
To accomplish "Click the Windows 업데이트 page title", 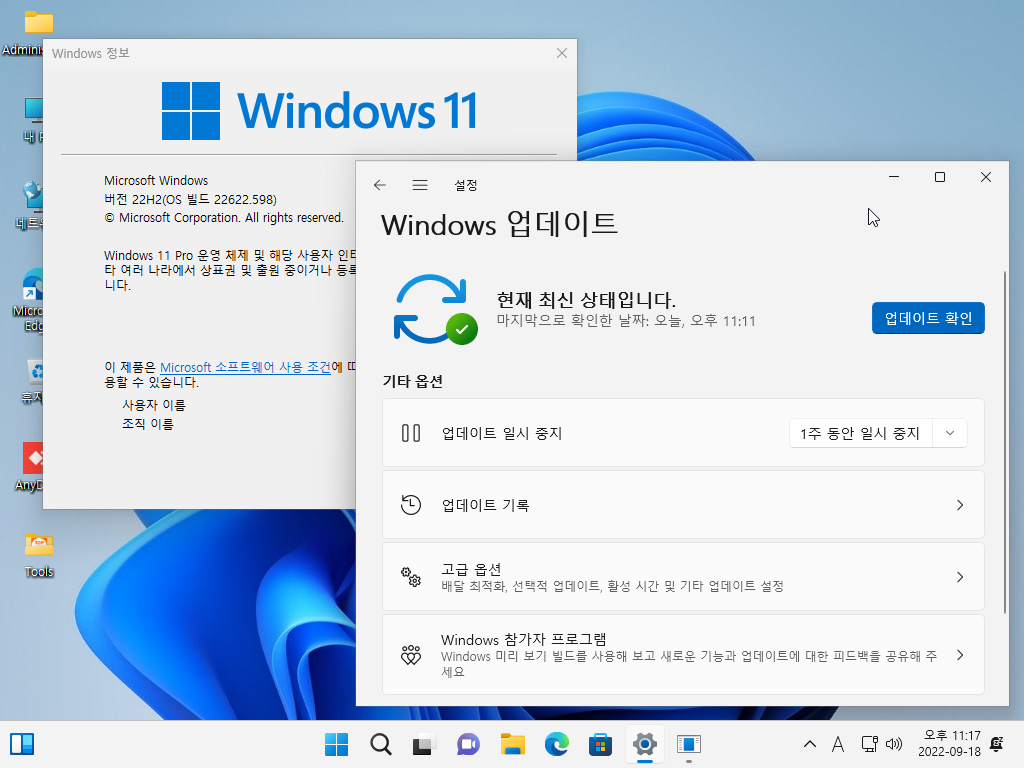I will click(x=500, y=225).
